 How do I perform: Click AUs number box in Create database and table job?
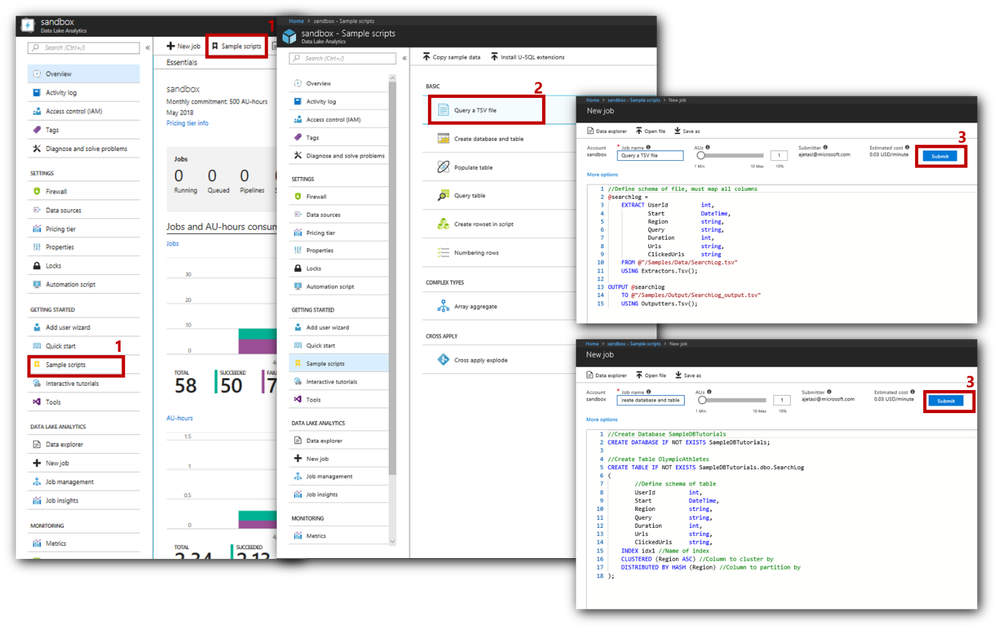click(782, 400)
